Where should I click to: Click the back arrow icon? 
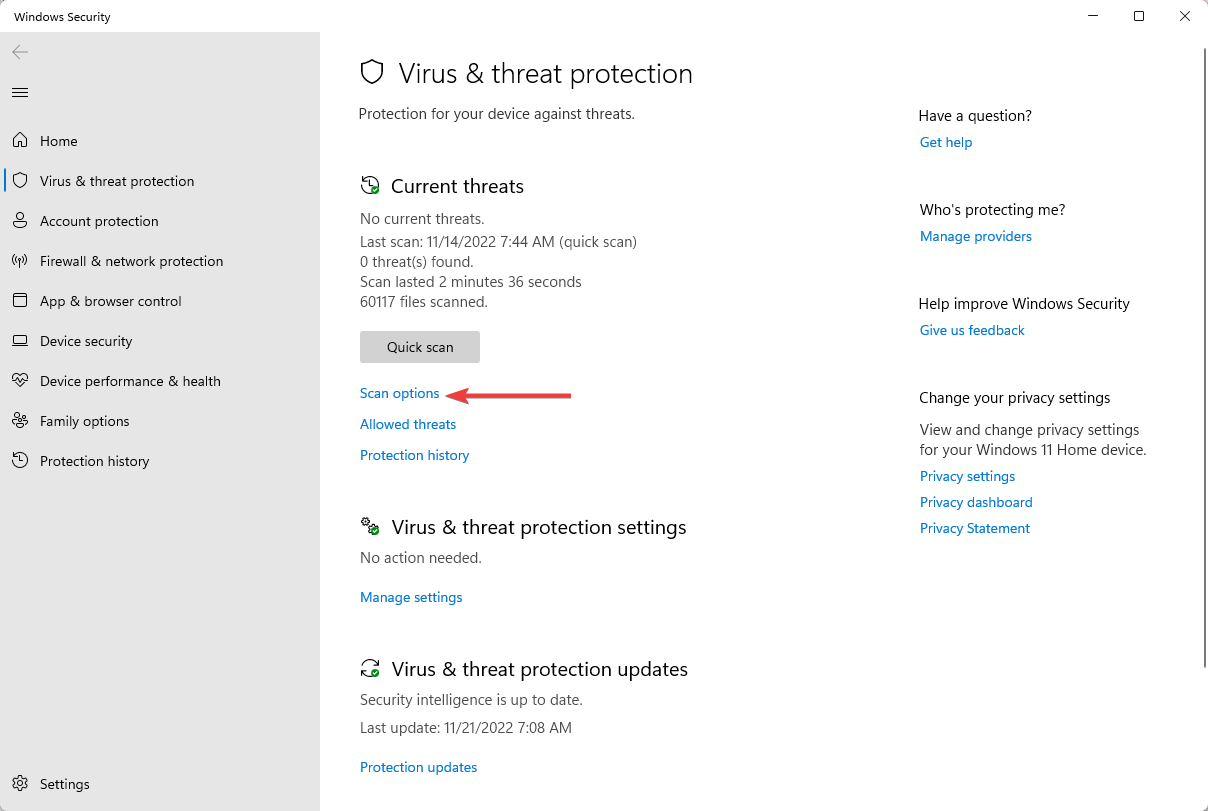coord(20,52)
